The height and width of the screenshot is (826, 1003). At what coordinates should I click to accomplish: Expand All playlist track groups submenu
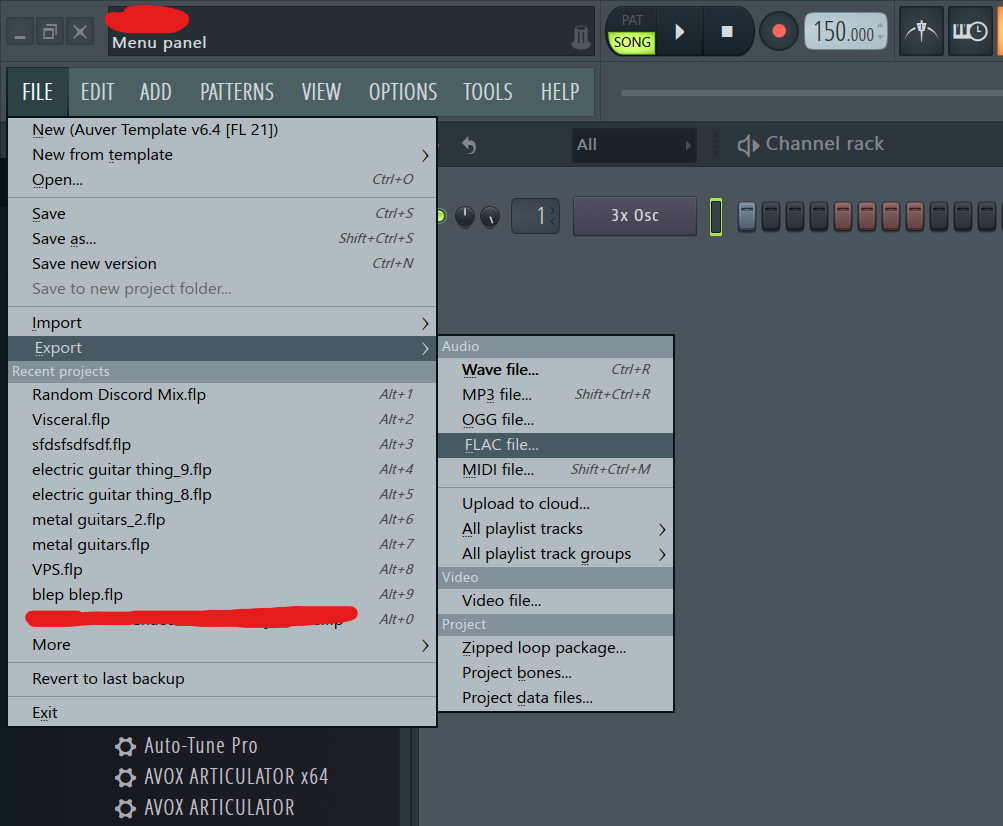555,553
